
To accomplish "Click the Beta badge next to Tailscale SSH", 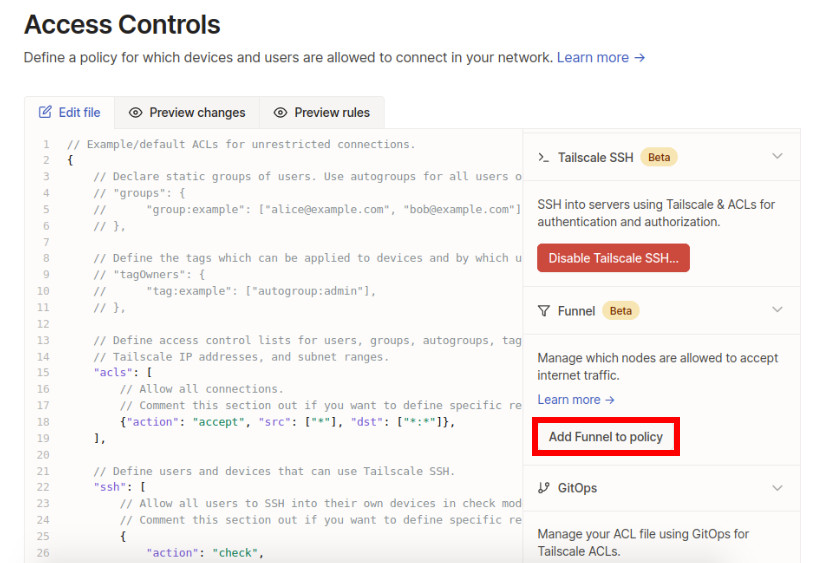I will point(659,157).
